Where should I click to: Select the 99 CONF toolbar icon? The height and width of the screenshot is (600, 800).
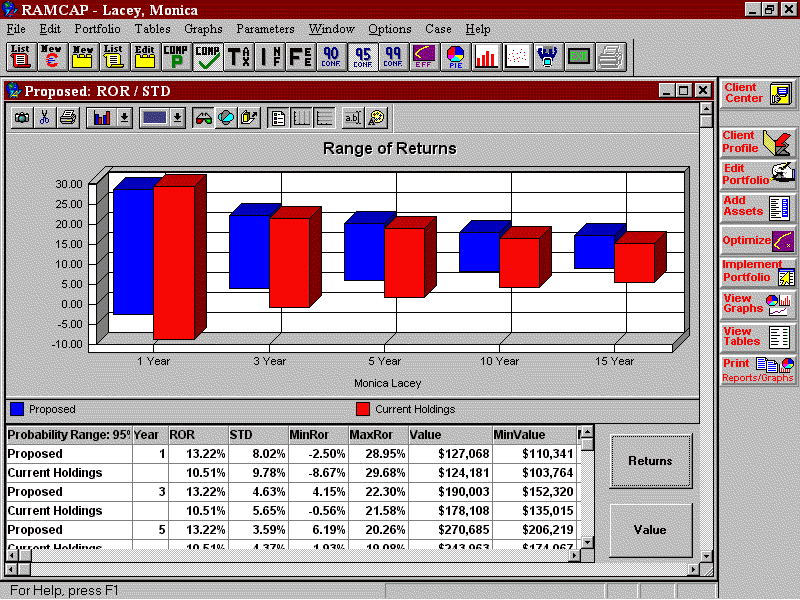coord(393,57)
